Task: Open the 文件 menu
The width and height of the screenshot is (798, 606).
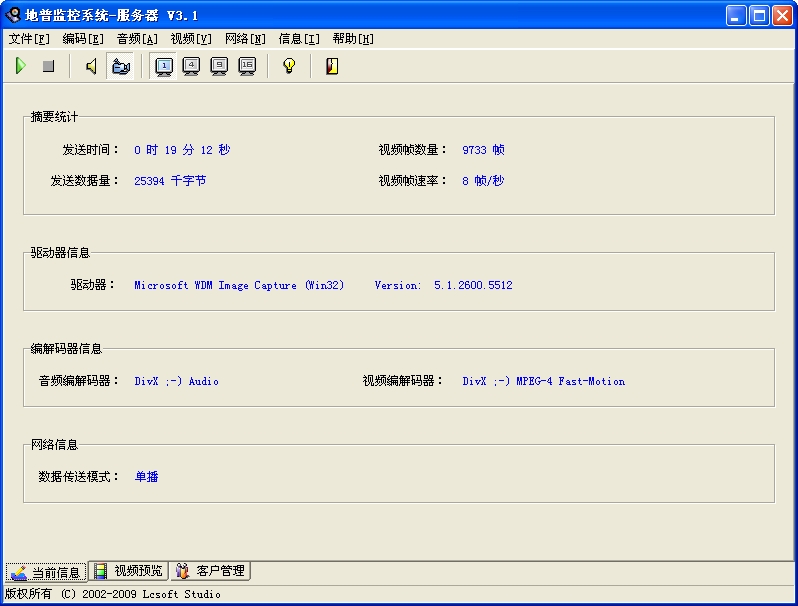Action: [x=29, y=39]
